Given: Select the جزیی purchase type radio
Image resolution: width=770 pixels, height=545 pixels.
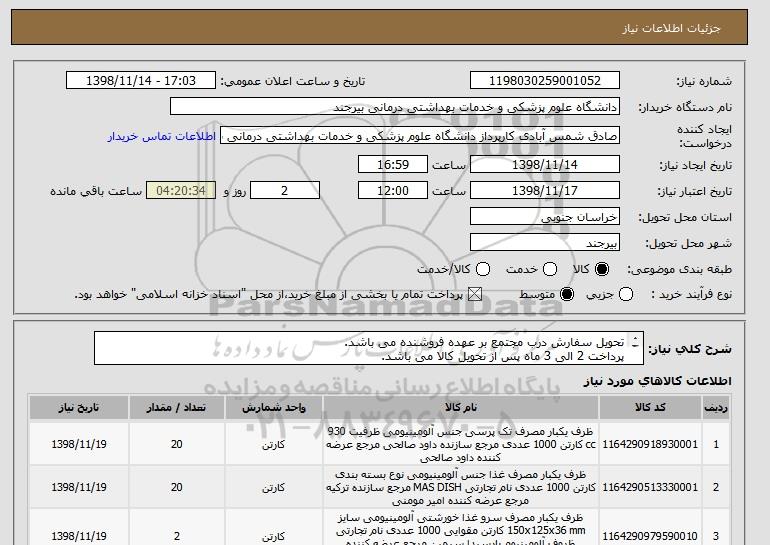Looking at the screenshot, I should (626, 295).
